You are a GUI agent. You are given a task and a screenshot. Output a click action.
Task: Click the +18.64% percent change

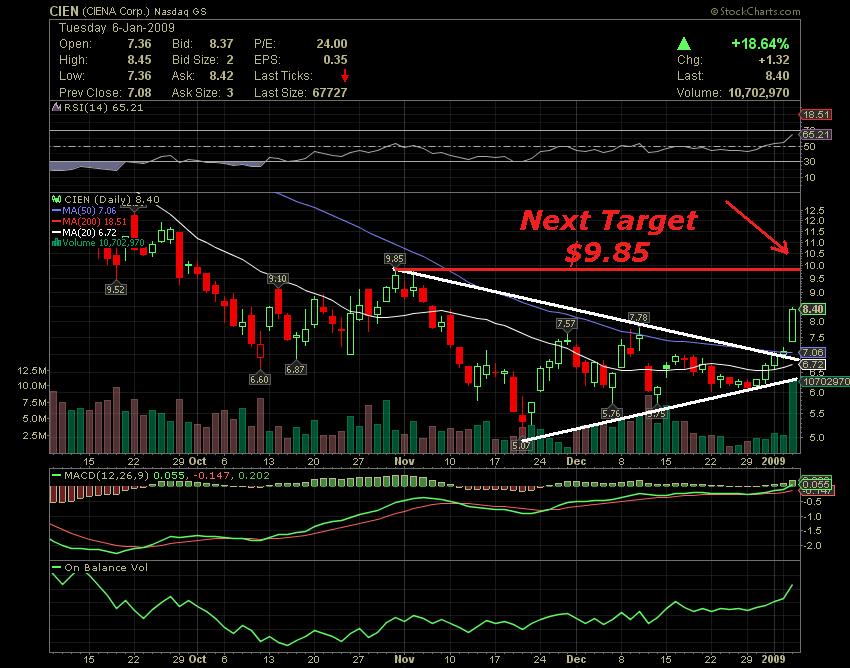[760, 43]
